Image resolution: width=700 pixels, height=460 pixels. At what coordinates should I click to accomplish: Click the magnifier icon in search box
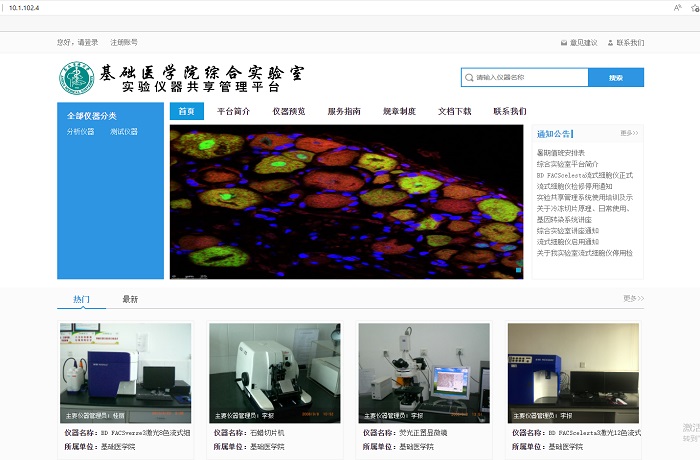click(469, 77)
